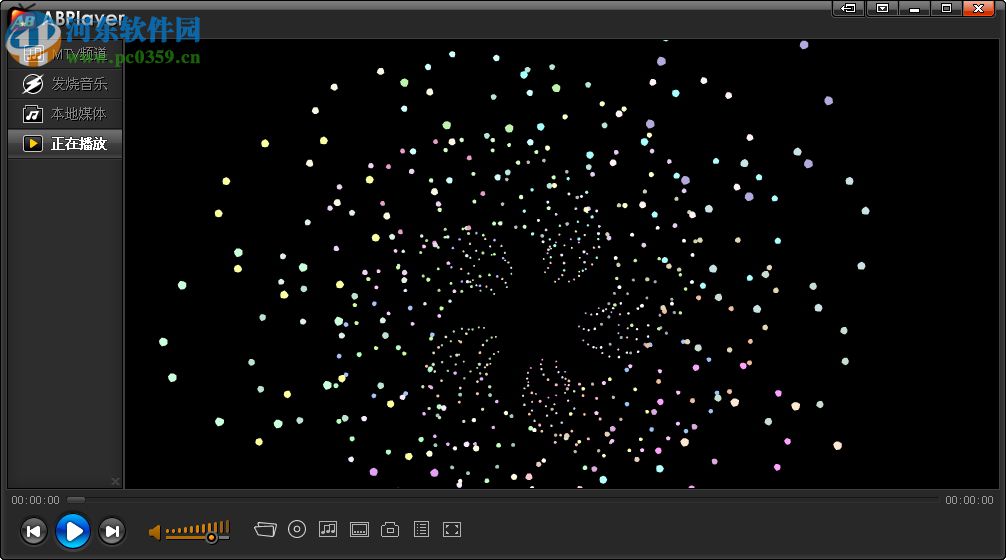Screen dimensions: 1006x560
Task: Minimize the ABPlayer window
Action: (x=914, y=8)
